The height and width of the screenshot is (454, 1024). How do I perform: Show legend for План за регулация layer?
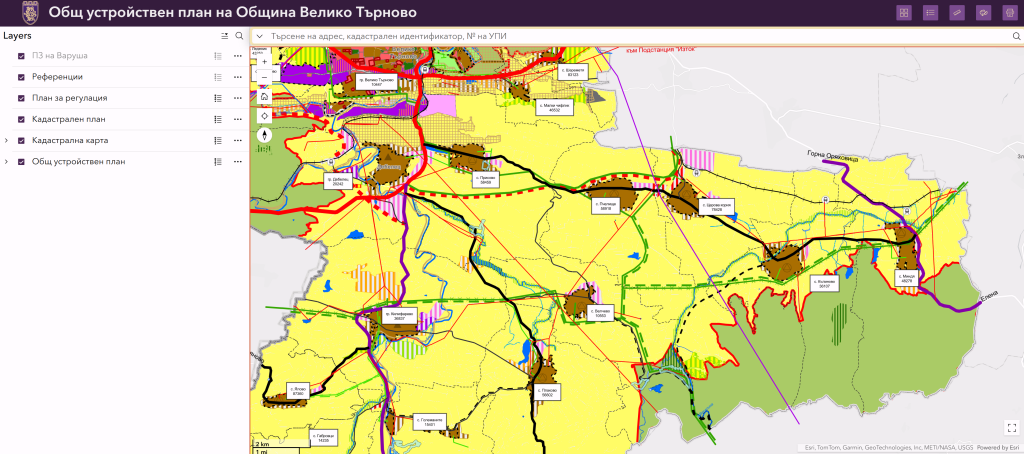pyautogui.click(x=217, y=98)
